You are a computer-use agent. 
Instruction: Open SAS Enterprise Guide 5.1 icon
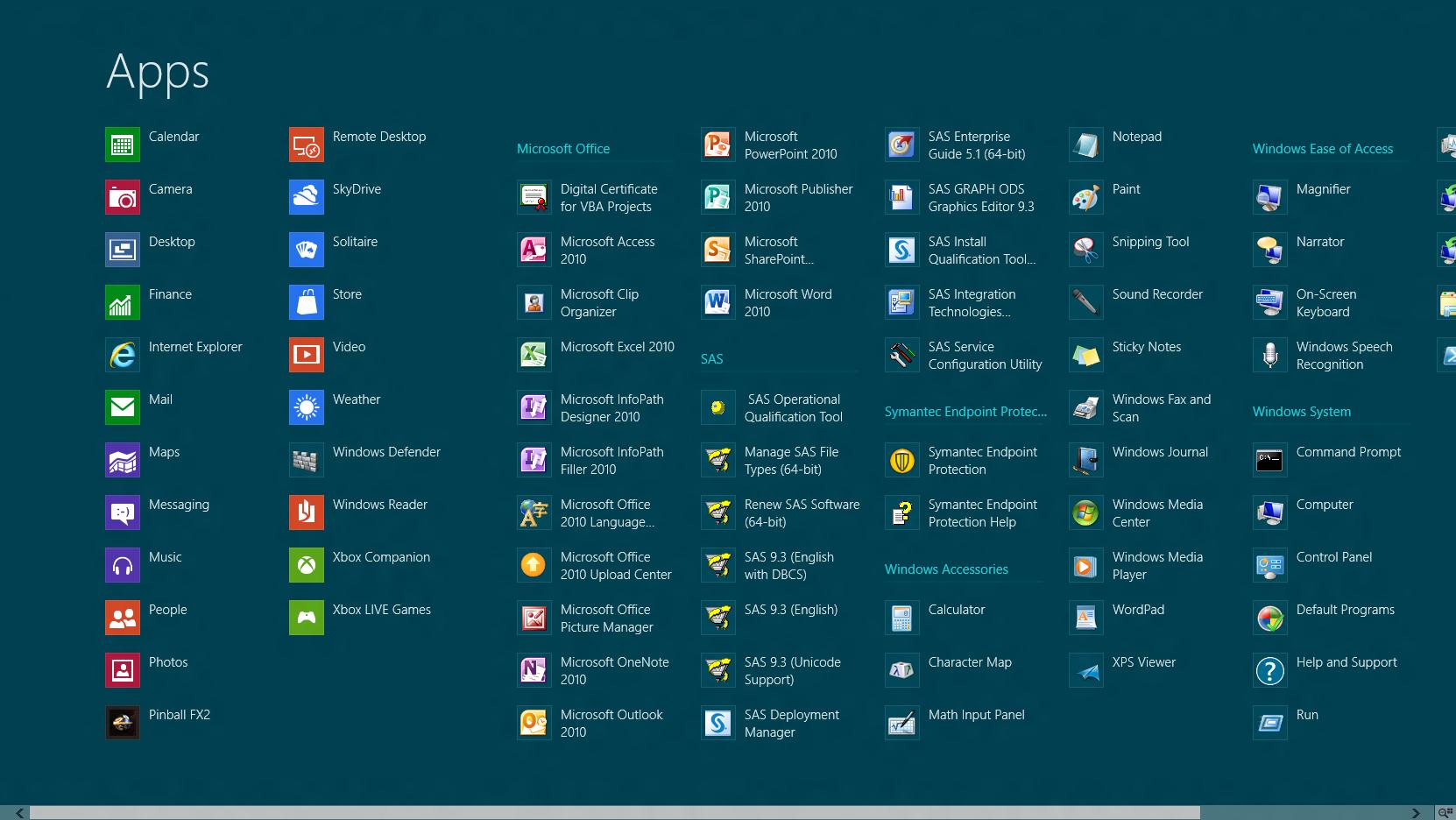902,145
